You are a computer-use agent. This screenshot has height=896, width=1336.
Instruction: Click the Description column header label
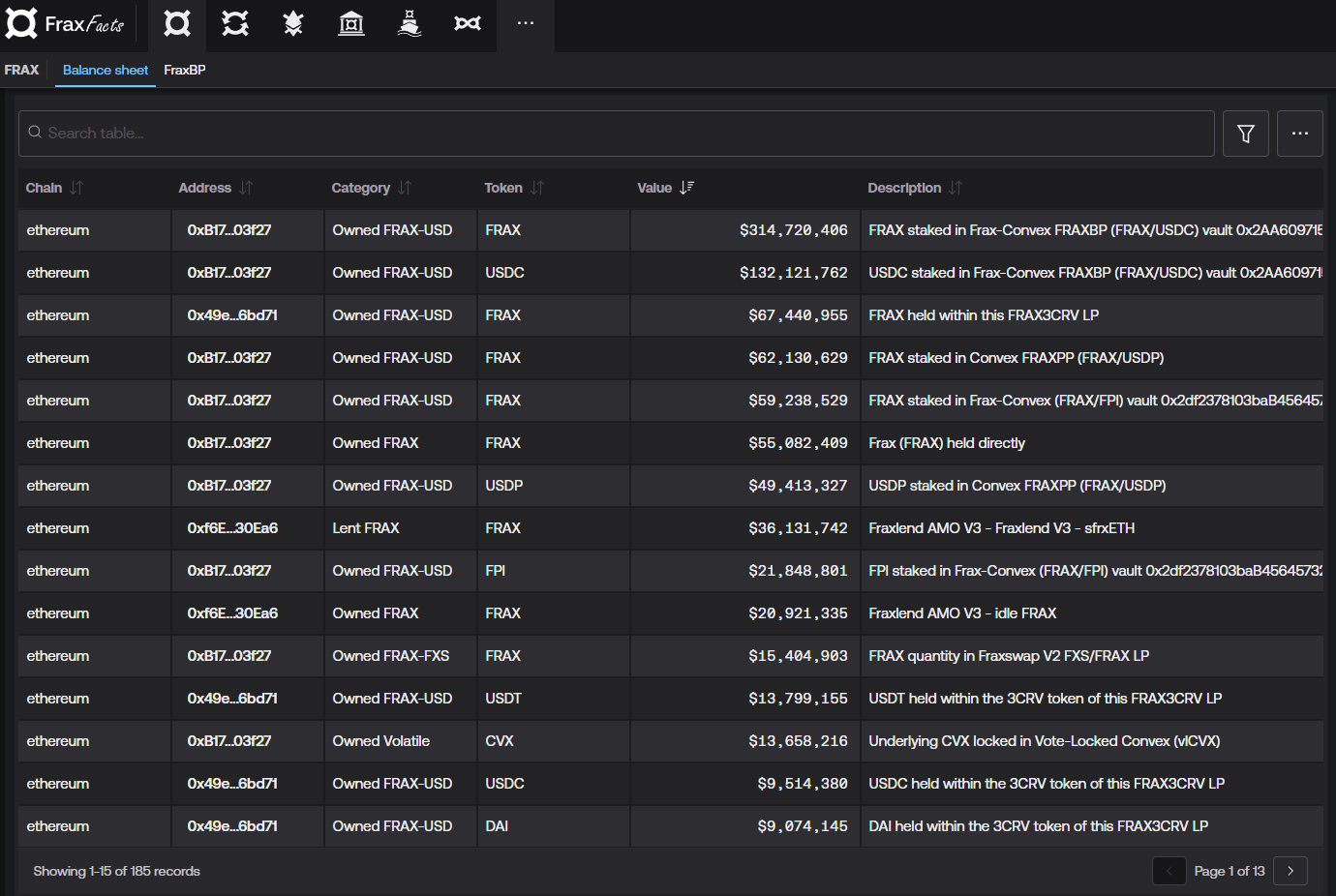pos(904,188)
